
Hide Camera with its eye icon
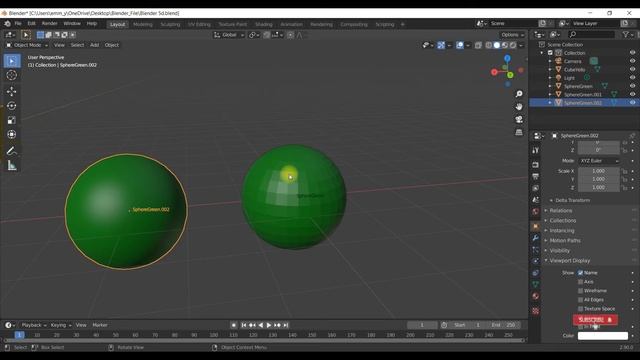pyautogui.click(x=632, y=61)
